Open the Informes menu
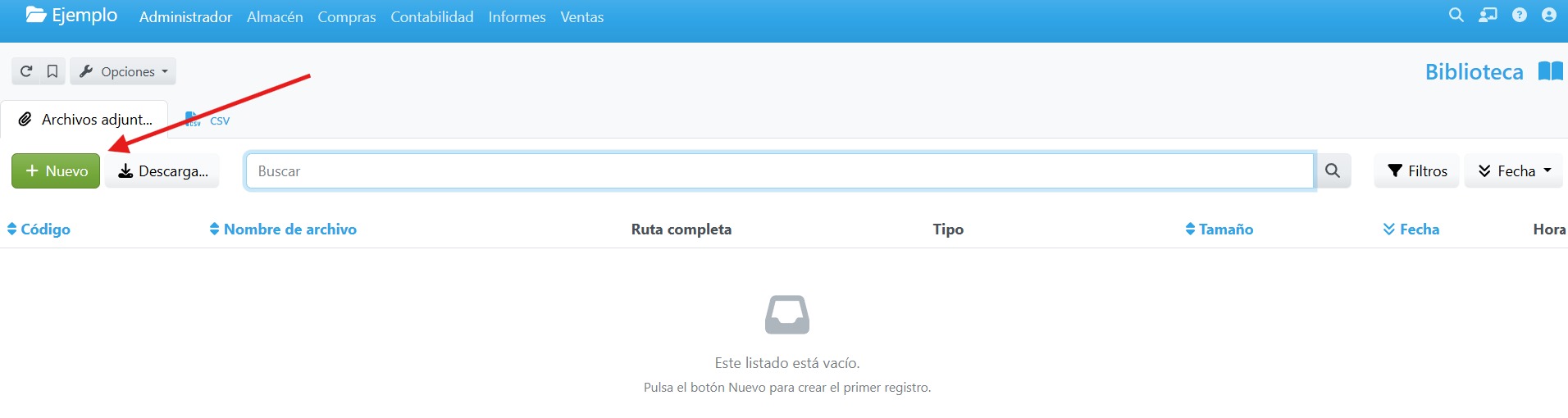The height and width of the screenshot is (418, 1568). tap(517, 16)
